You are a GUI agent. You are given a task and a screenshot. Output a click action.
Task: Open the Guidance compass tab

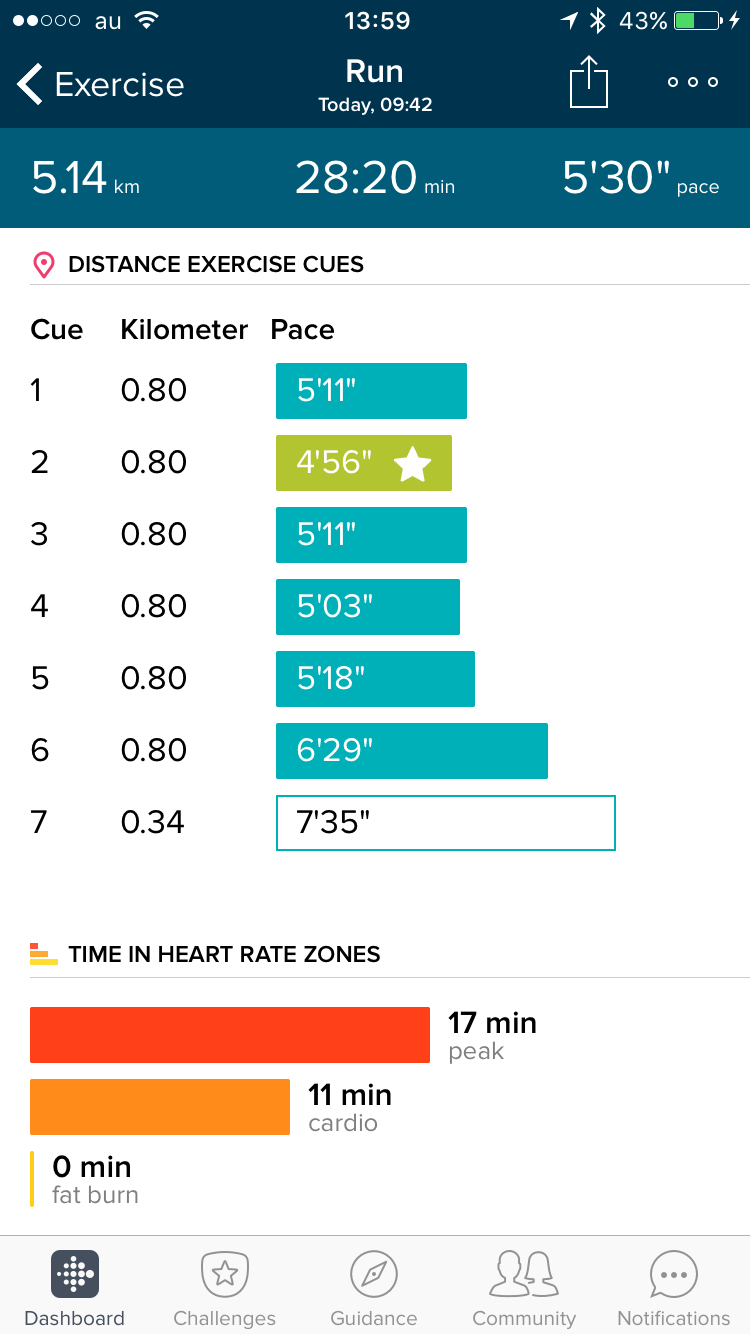[374, 1288]
